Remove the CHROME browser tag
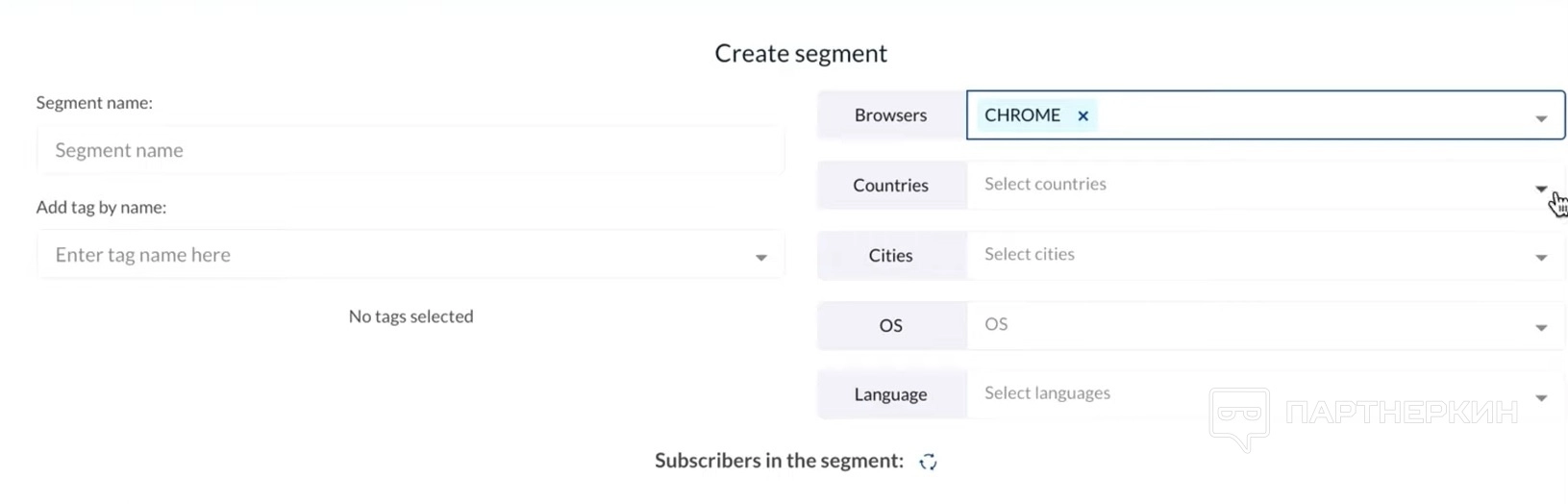 [x=1083, y=116]
